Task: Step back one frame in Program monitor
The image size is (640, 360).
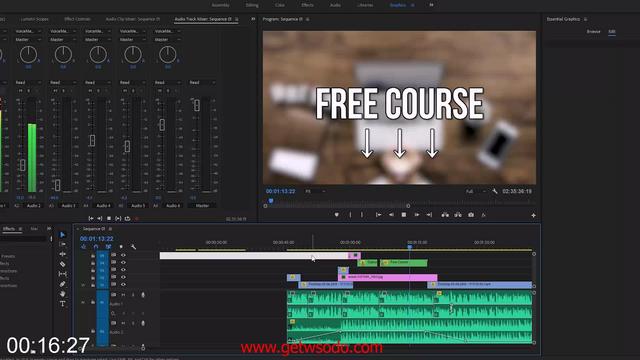Action: (x=391, y=215)
